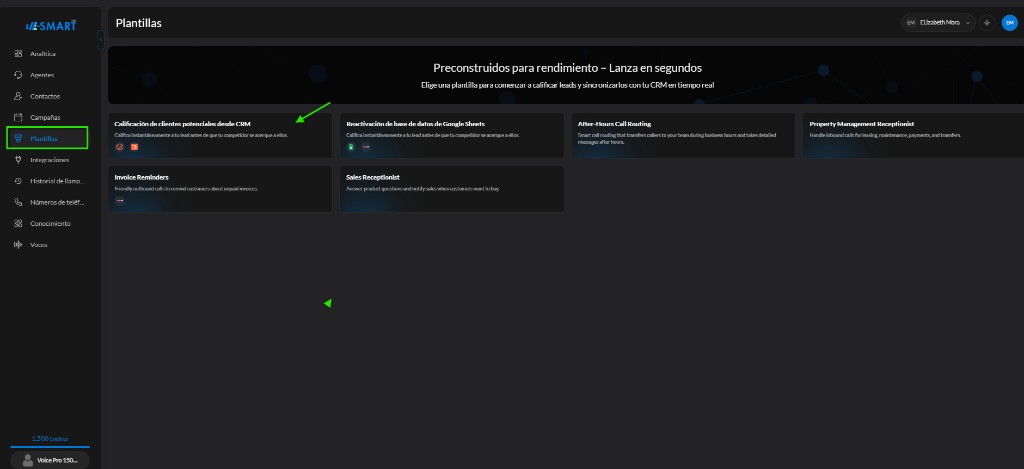
Task: Click the blue credits progress bar
Action: coord(50,447)
